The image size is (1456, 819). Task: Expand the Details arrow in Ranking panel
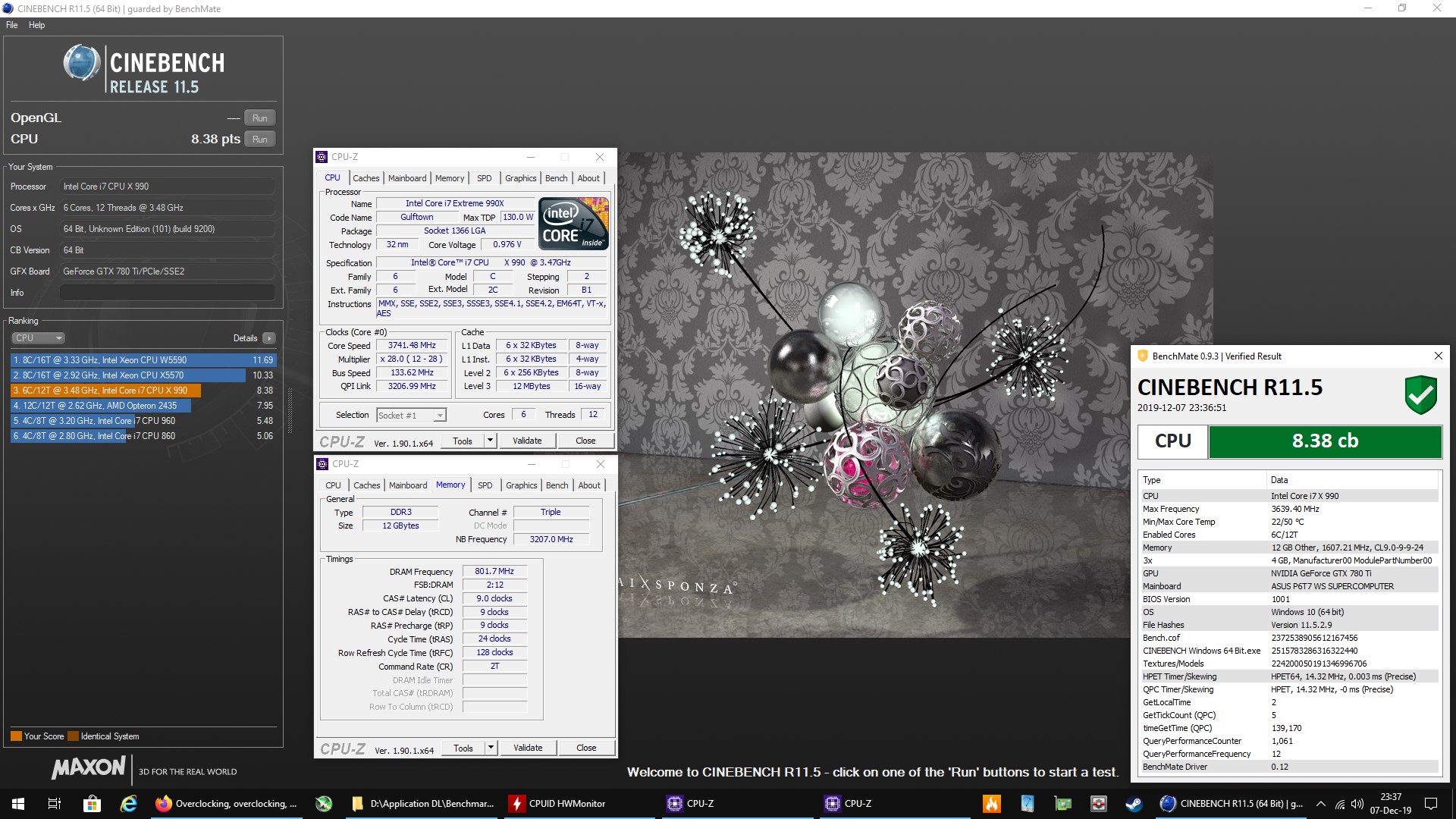coord(269,338)
